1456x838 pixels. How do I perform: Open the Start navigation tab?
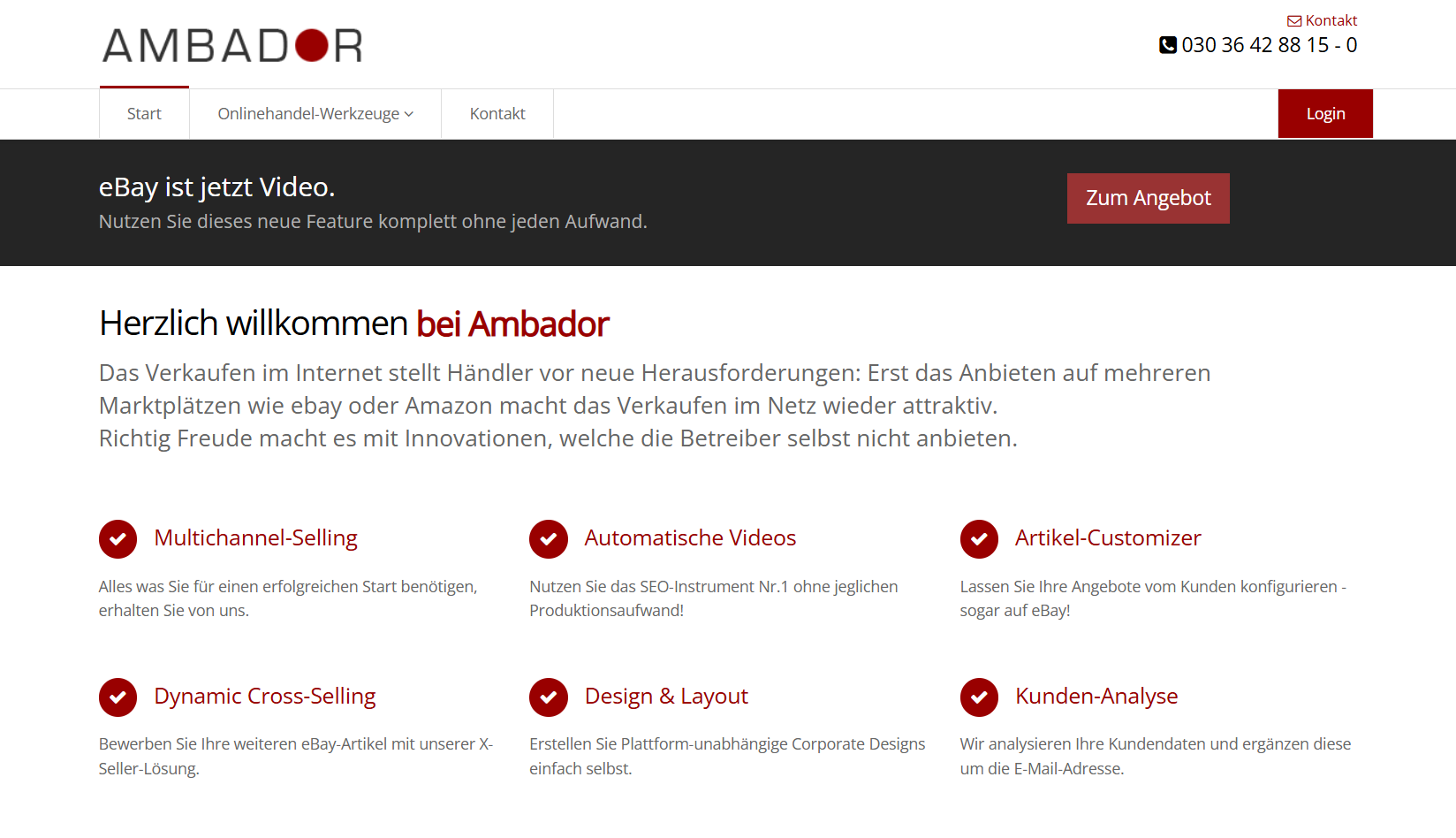(144, 114)
